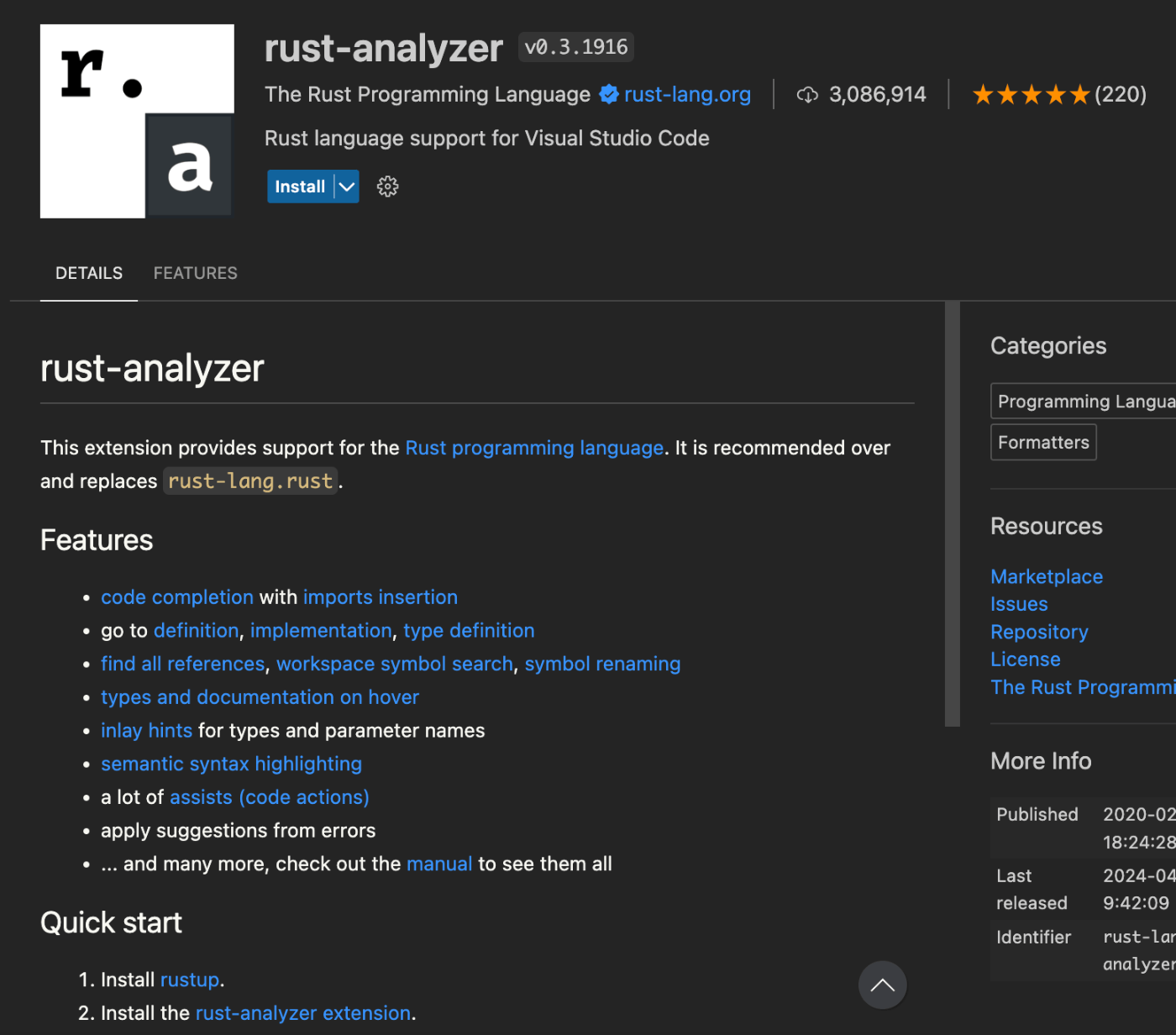Open the manual link
Screen dimensions: 1176x1035
pos(439,864)
